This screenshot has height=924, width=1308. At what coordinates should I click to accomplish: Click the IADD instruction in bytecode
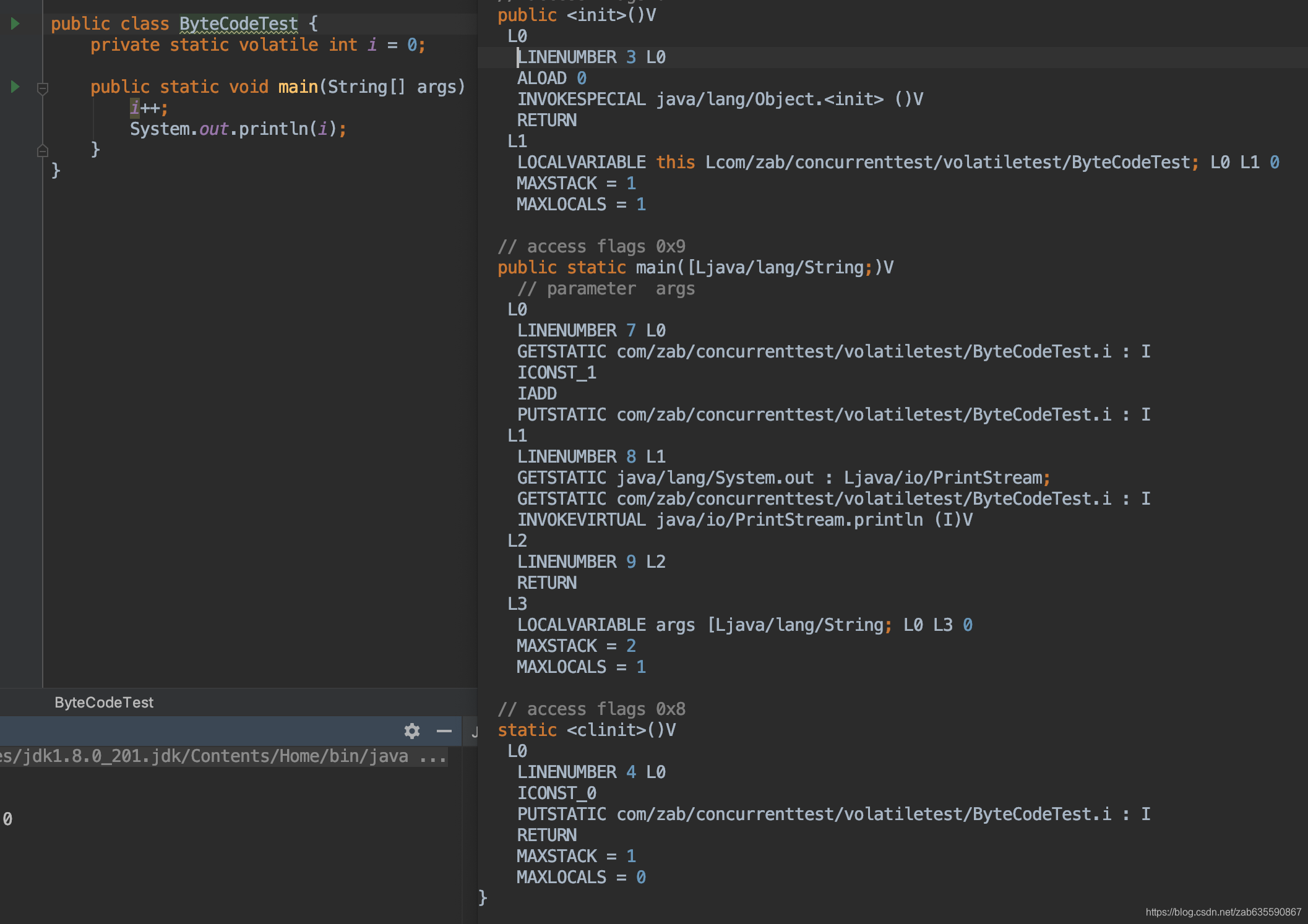(x=536, y=393)
